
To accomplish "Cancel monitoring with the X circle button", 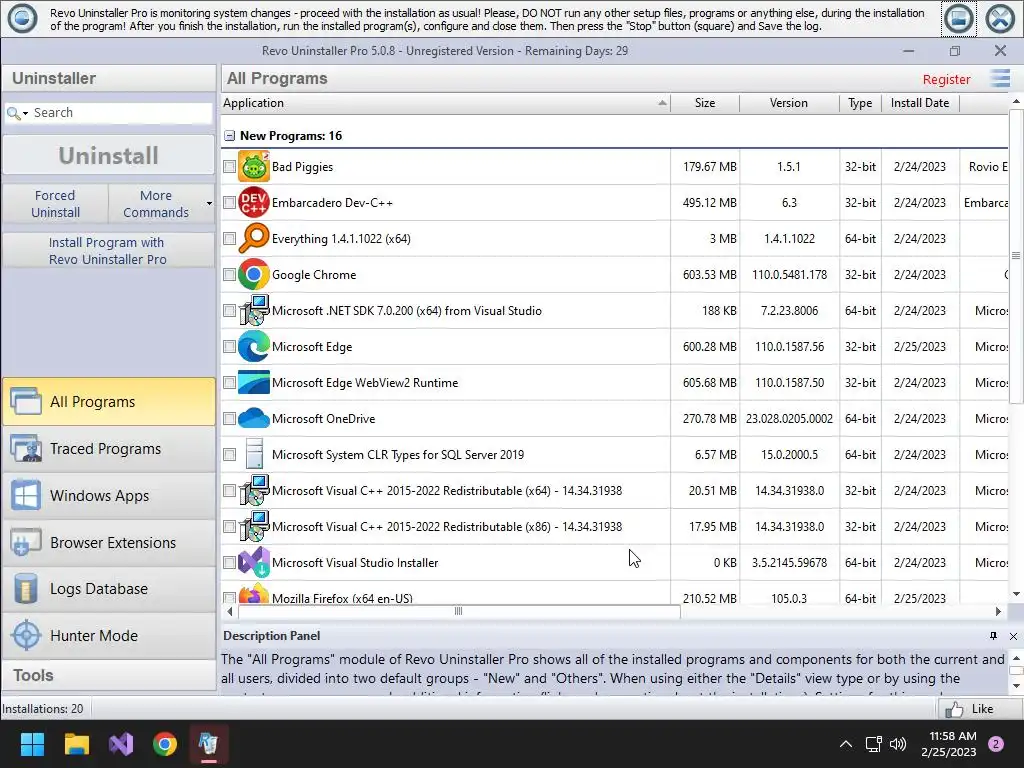I will pos(1000,19).
